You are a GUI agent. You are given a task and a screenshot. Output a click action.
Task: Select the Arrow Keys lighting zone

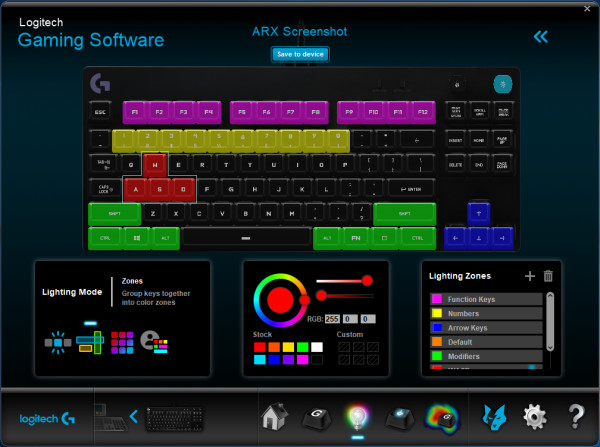(486, 328)
